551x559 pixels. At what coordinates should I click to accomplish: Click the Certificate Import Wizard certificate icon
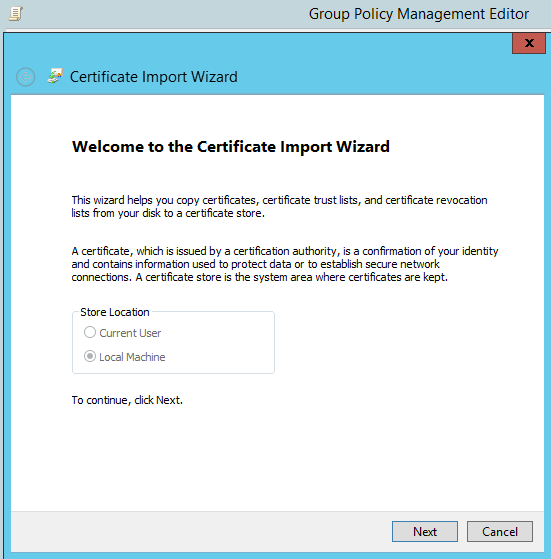click(55, 76)
